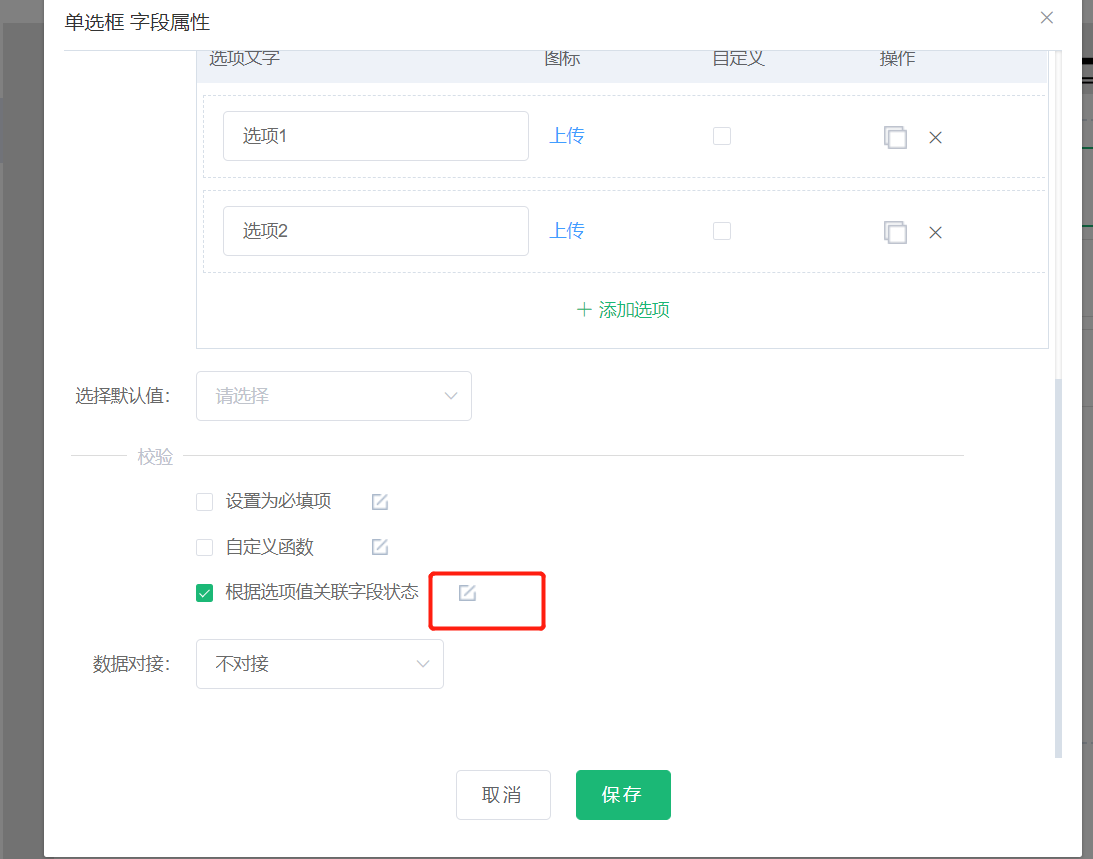The width and height of the screenshot is (1093, 859).
Task: Click 添加选项 to add an option
Action: (x=623, y=310)
